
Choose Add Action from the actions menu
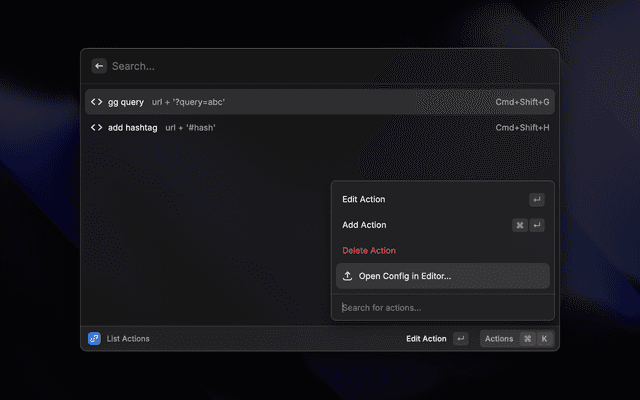(x=364, y=225)
